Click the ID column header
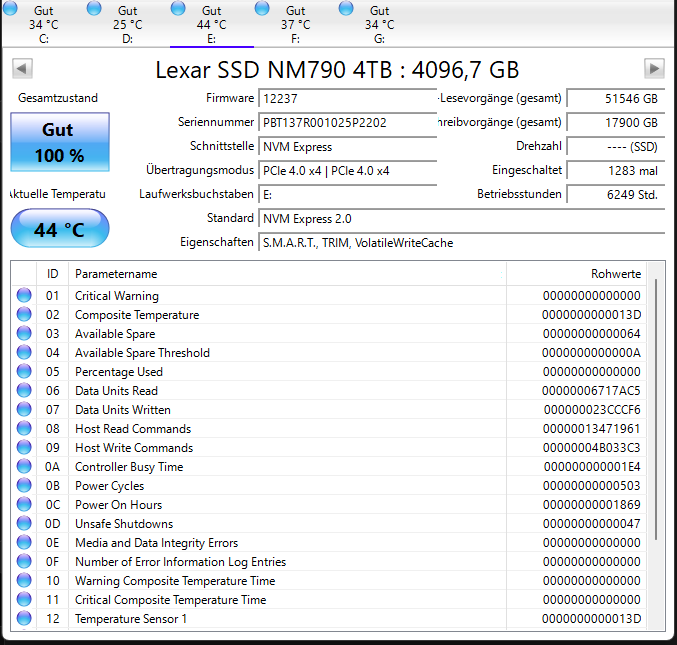The image size is (677, 645). click(x=52, y=274)
